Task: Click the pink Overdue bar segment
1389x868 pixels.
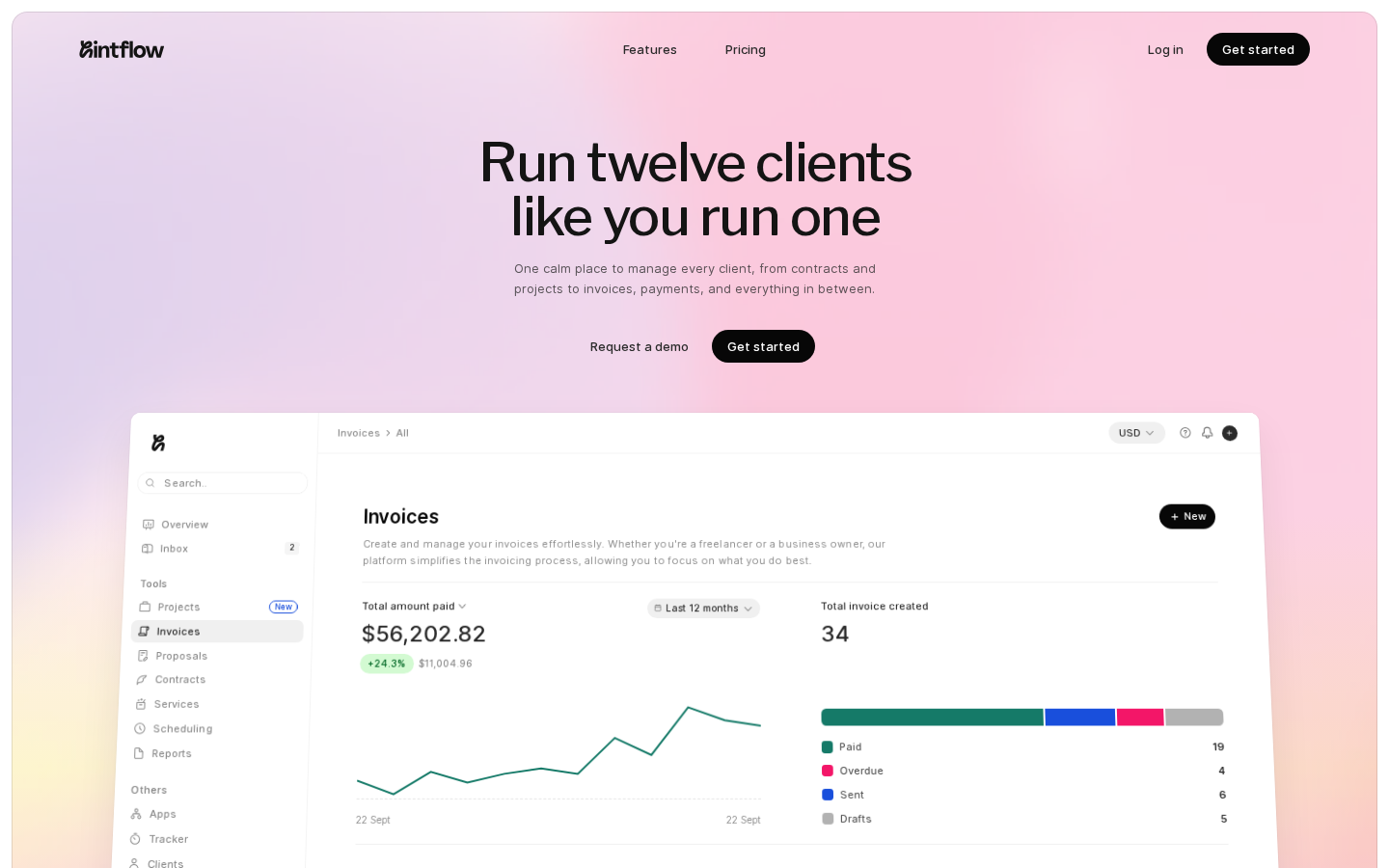Action: tap(1140, 718)
